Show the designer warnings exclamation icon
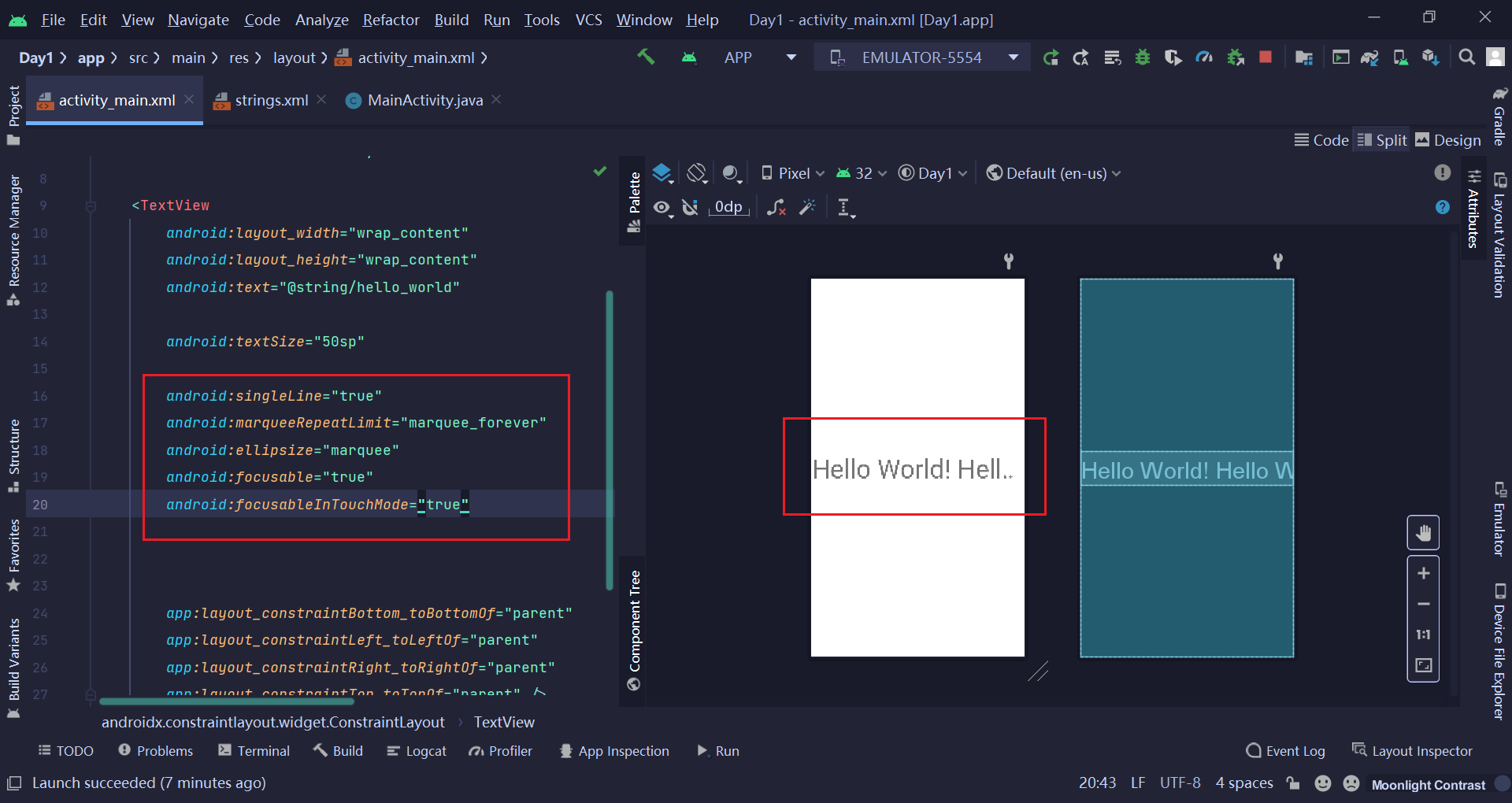1512x803 pixels. click(x=1443, y=172)
